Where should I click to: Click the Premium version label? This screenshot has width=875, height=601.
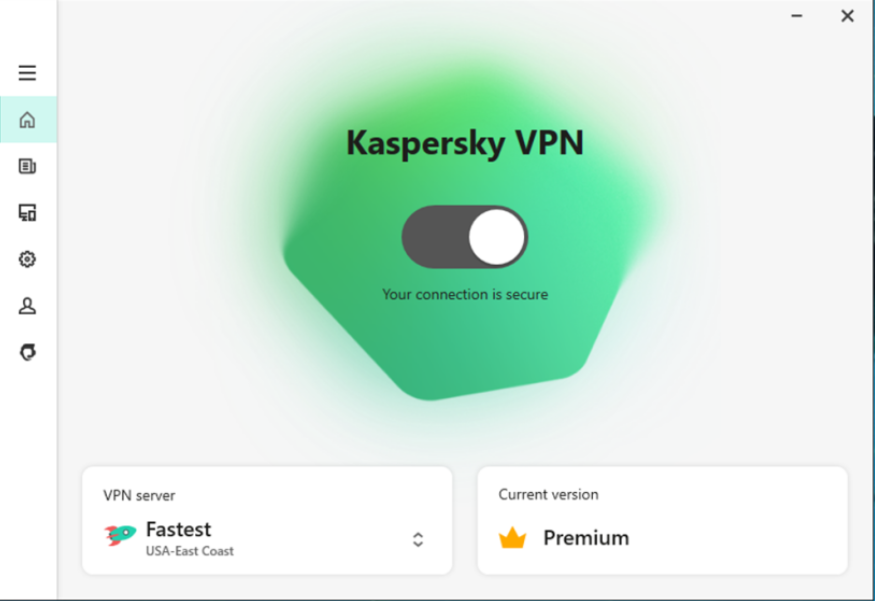tap(585, 537)
